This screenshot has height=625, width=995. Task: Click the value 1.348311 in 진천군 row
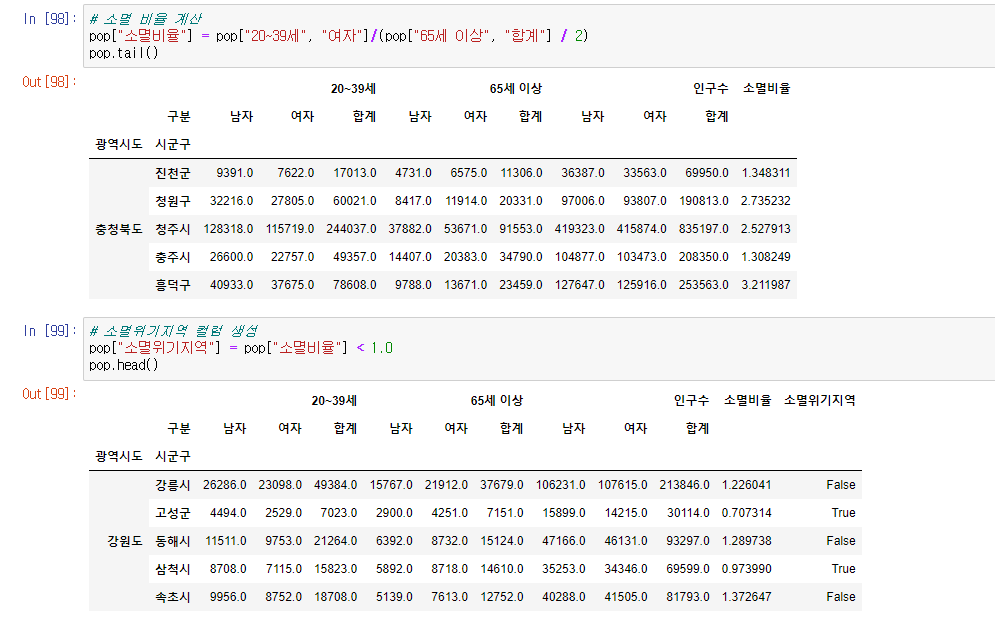(x=766, y=173)
